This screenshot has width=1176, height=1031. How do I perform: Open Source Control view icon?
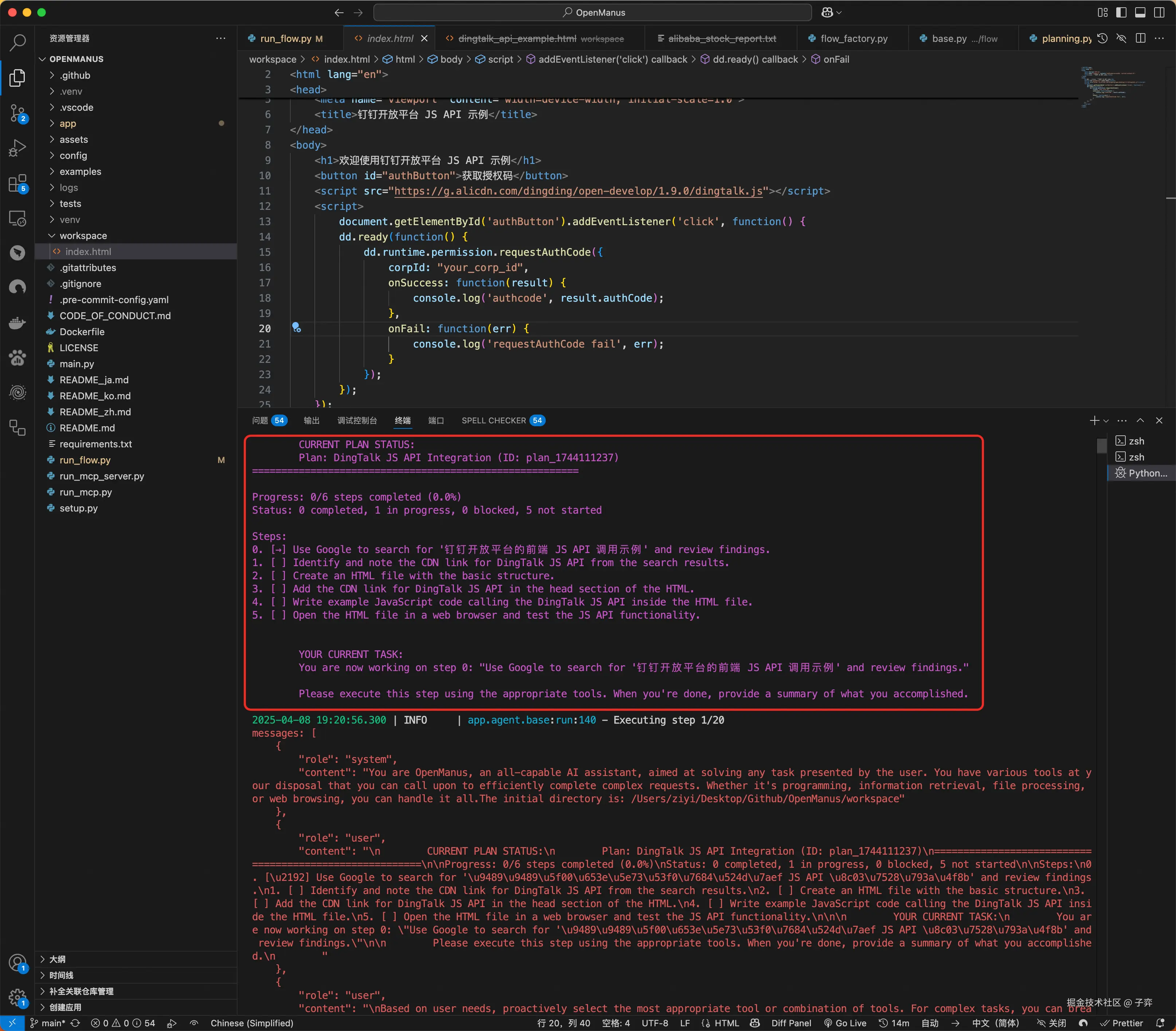click(18, 113)
